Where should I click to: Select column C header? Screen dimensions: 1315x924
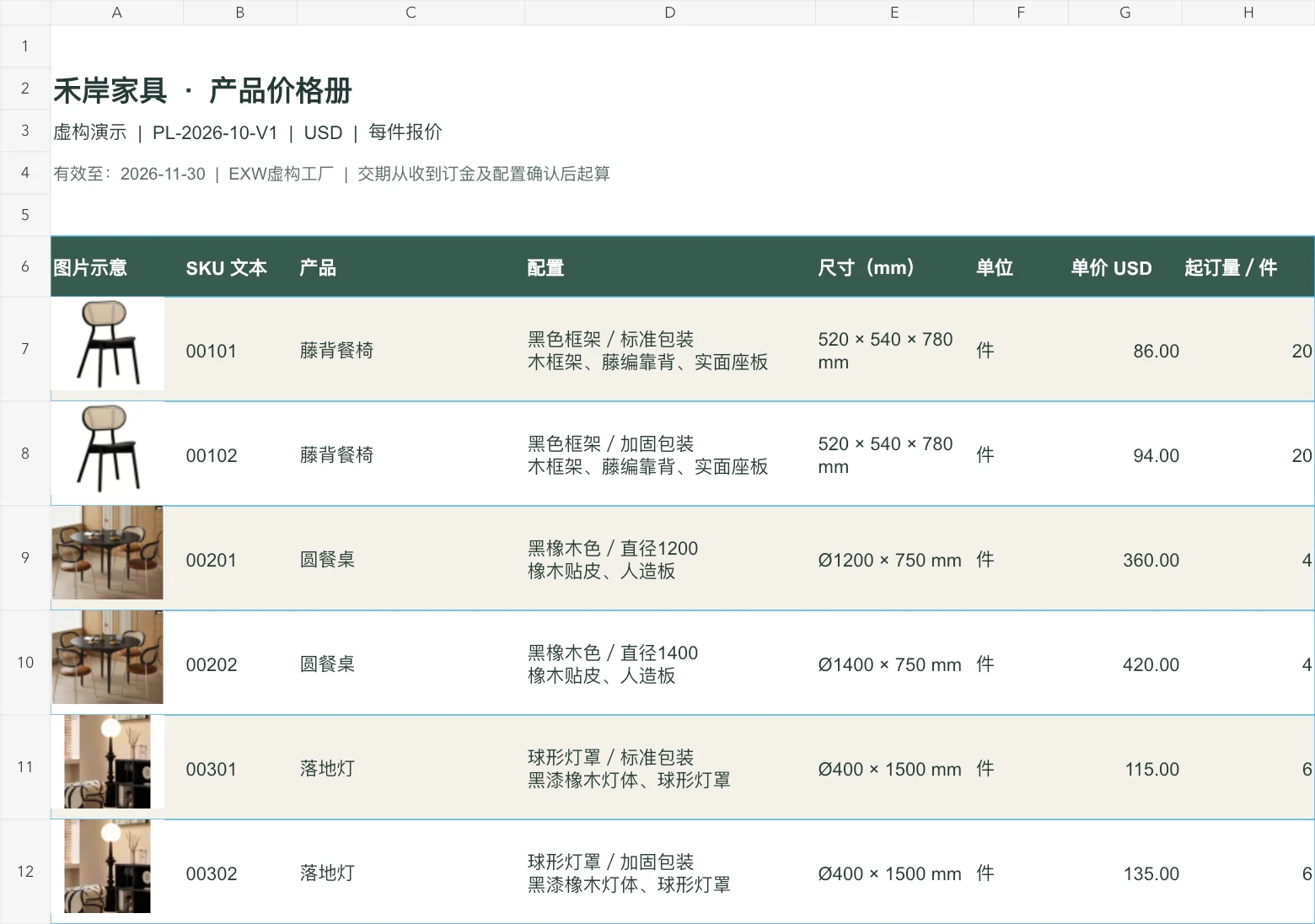(411, 13)
